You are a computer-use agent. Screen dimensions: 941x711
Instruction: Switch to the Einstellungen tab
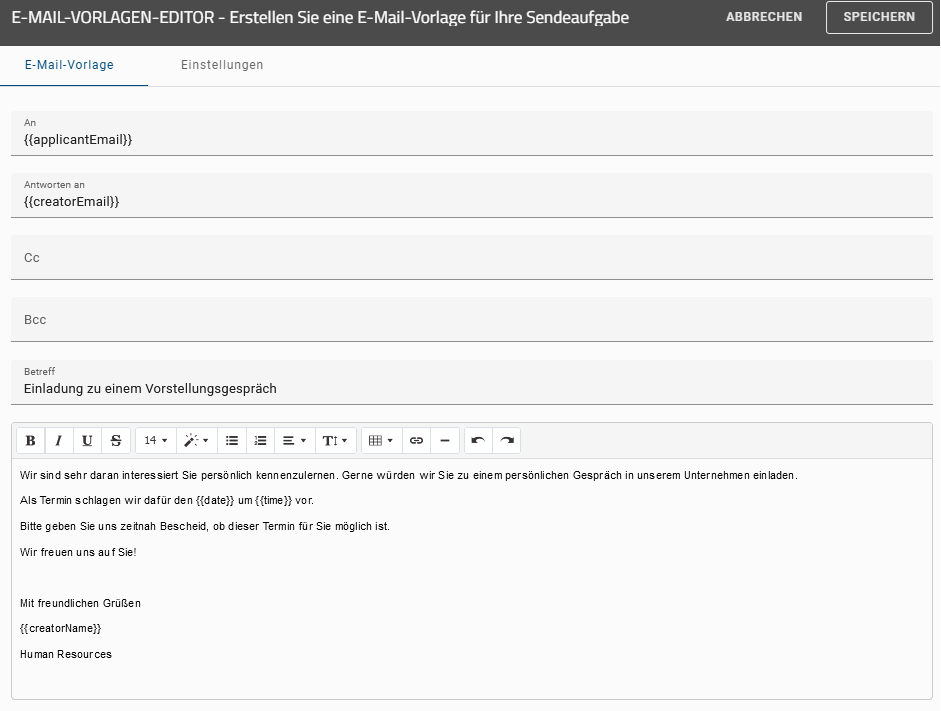point(221,64)
